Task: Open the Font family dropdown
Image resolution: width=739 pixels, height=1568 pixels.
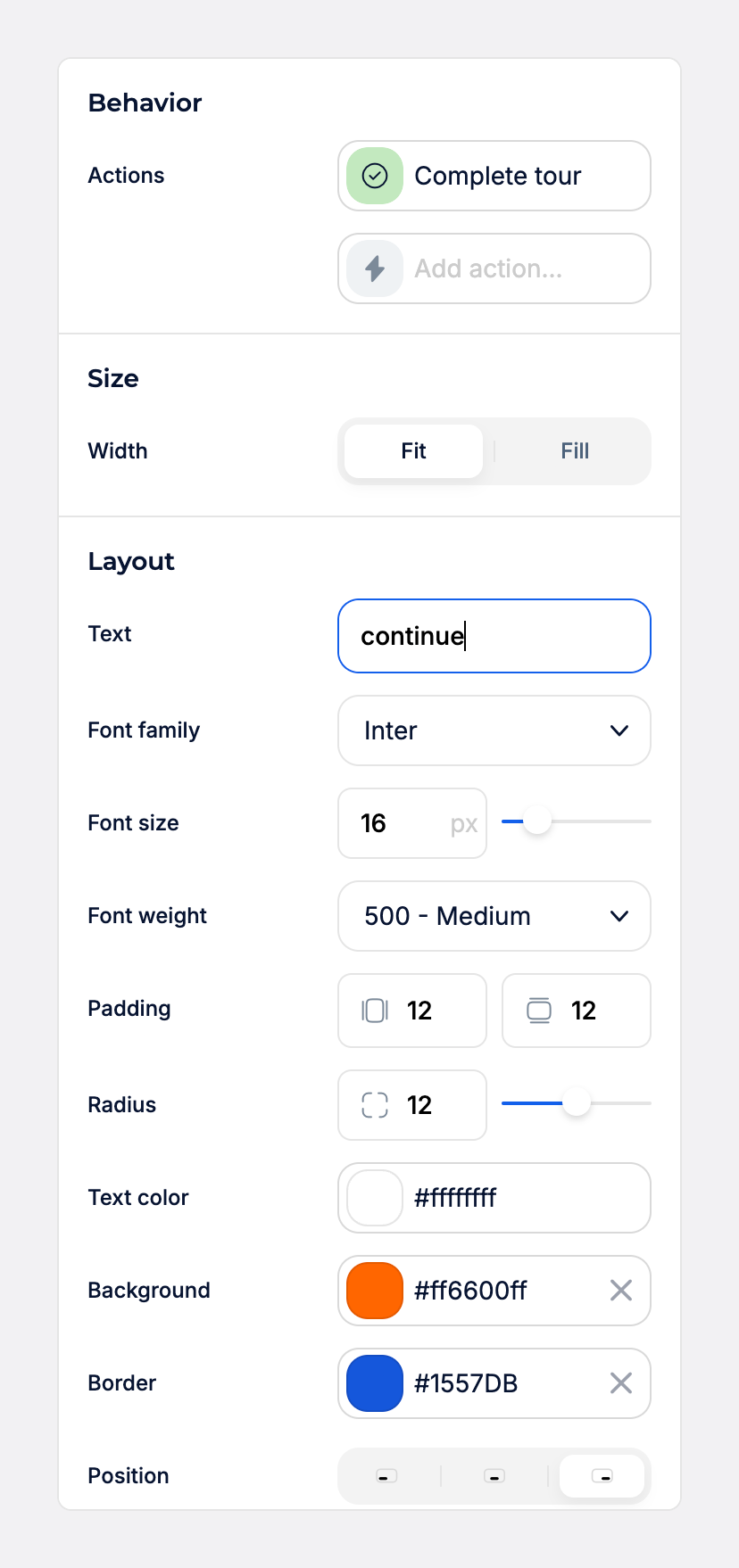Action: tap(494, 730)
